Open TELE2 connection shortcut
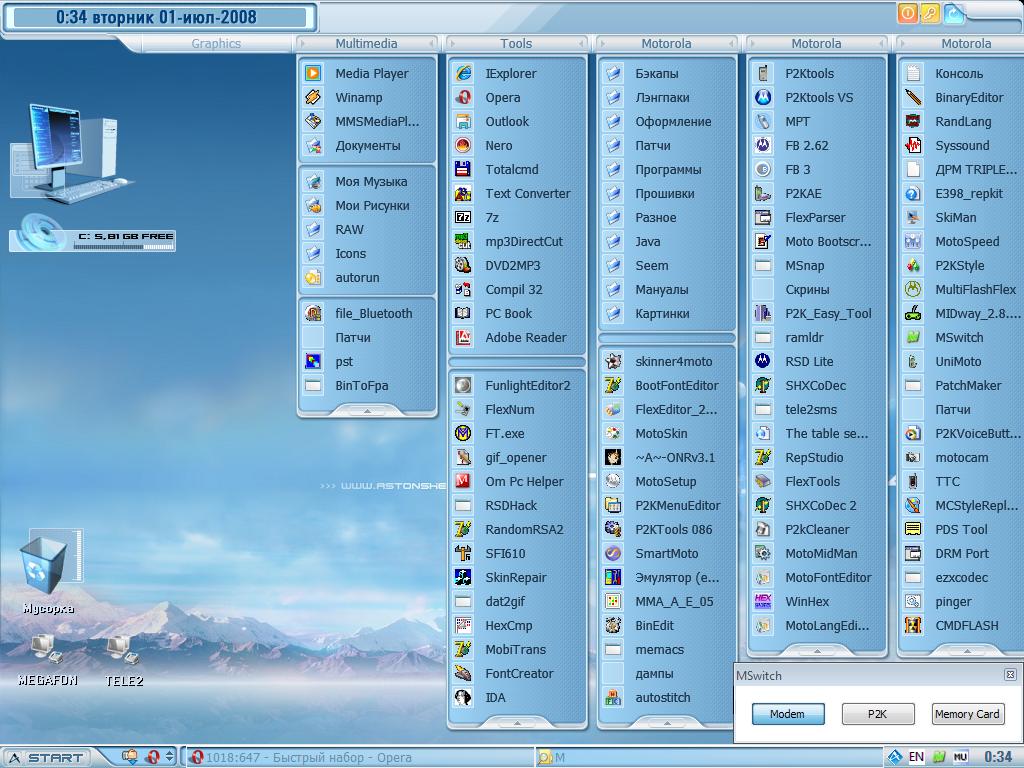This screenshot has width=1024, height=768. (123, 660)
